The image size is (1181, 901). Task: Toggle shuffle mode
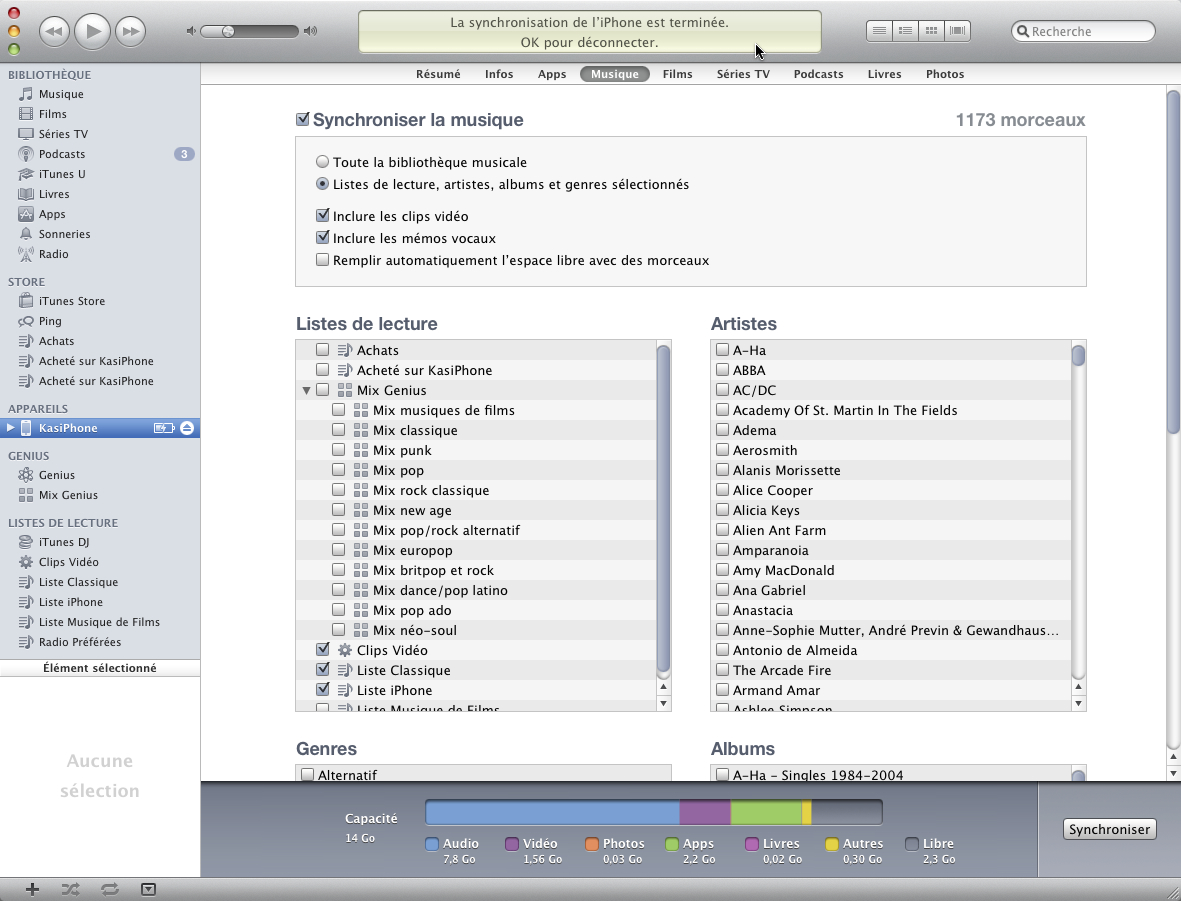(x=71, y=890)
